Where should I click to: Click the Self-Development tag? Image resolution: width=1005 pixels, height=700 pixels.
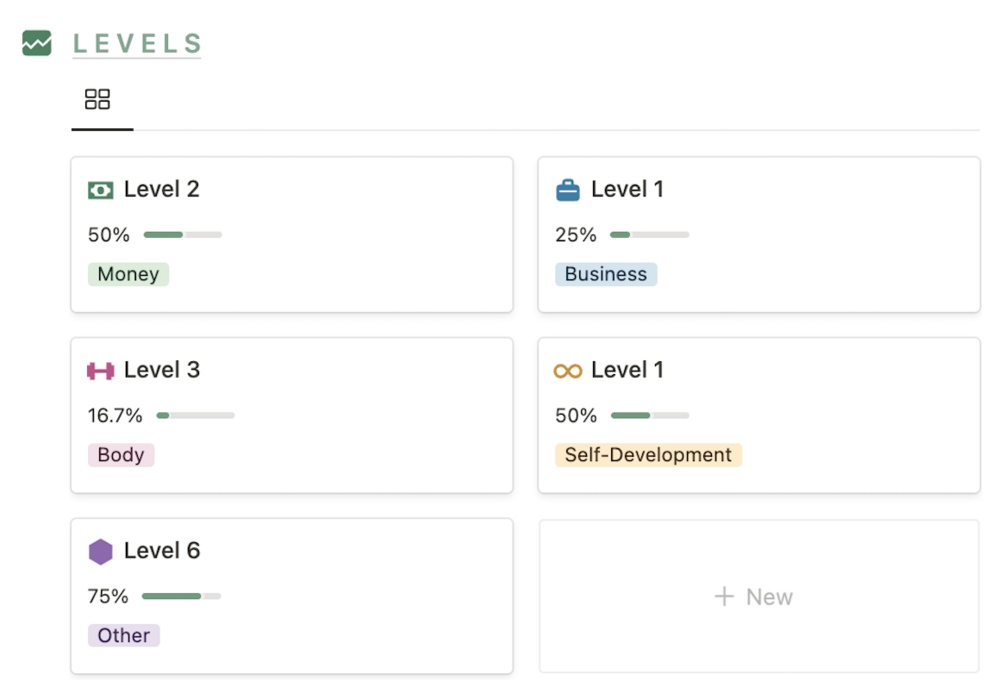point(648,455)
